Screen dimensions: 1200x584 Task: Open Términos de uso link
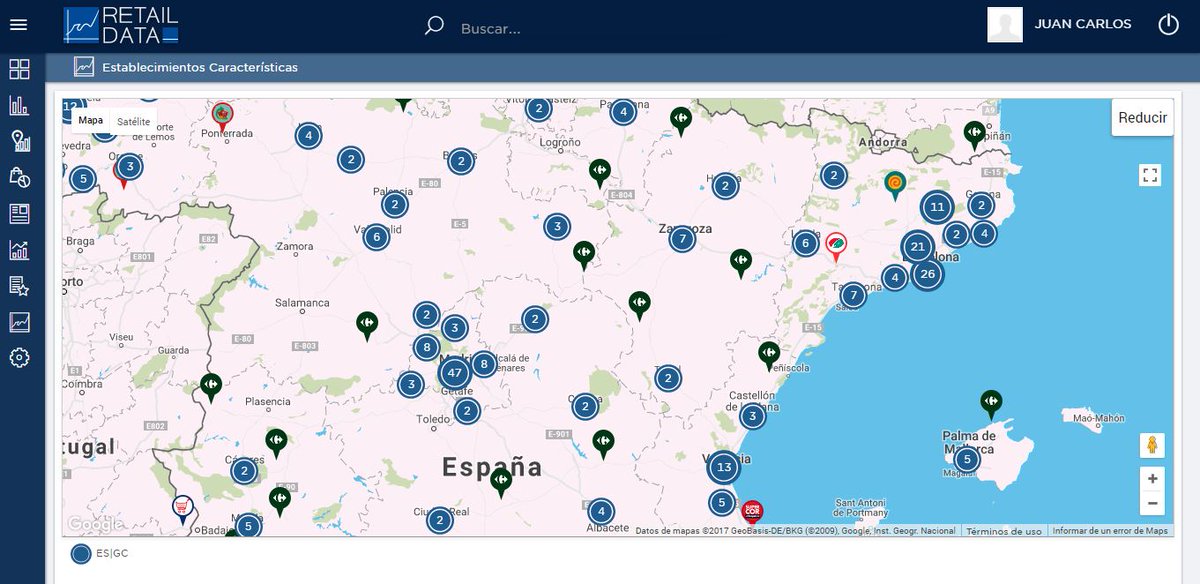pyautogui.click(x=1004, y=531)
